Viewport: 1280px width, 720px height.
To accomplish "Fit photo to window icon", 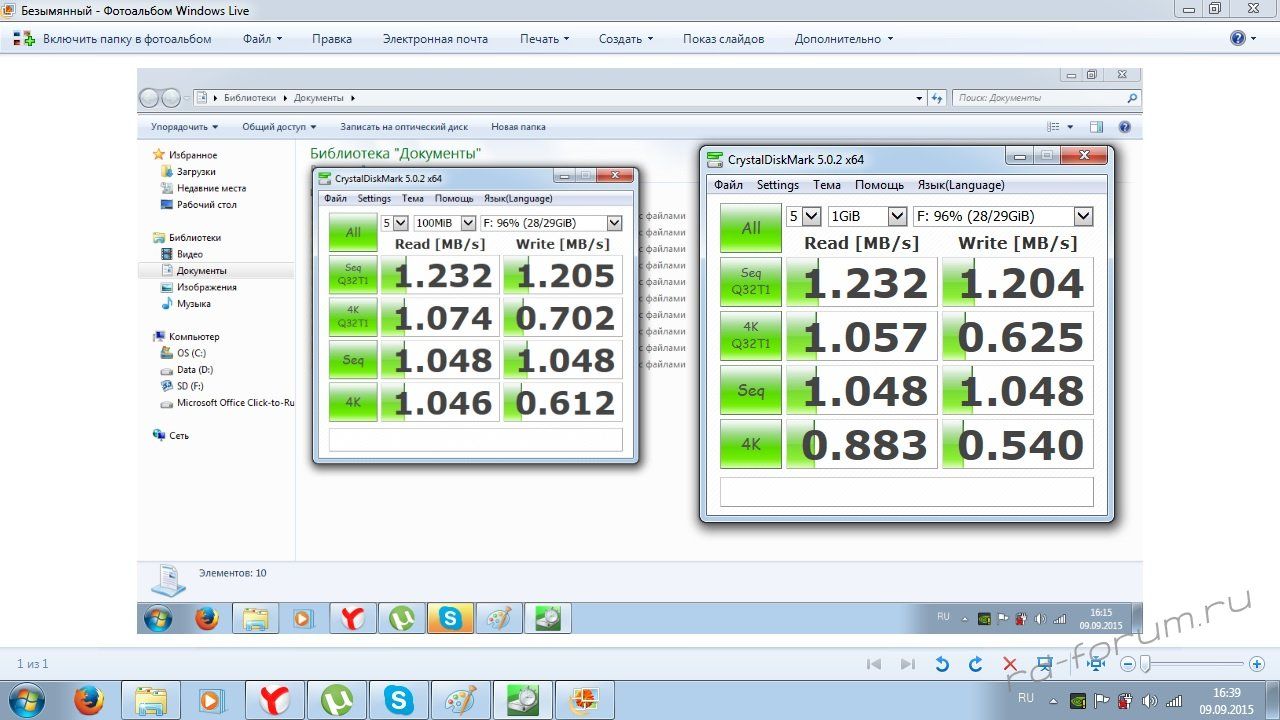I will [x=1096, y=664].
